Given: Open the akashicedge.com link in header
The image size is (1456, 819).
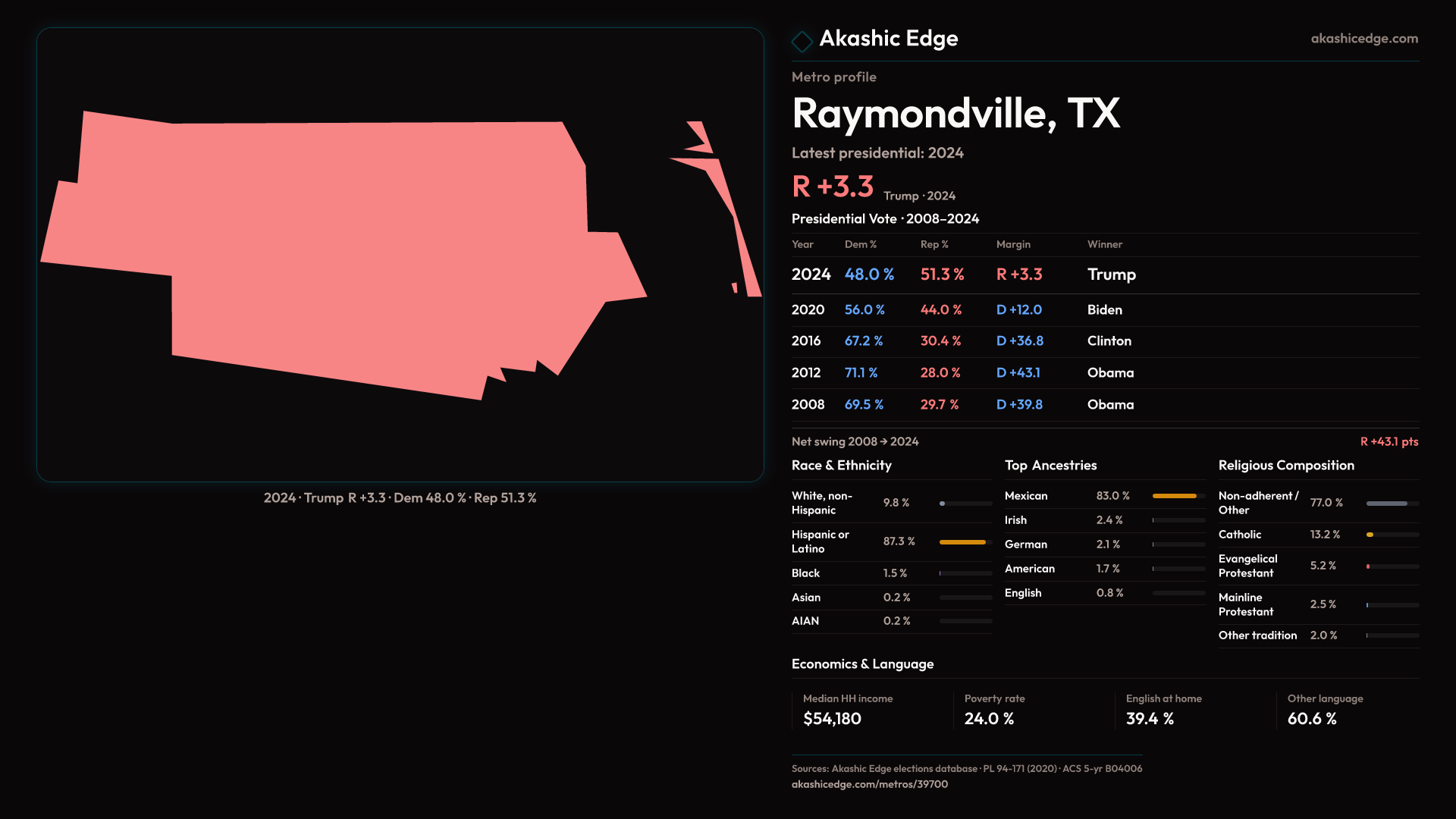Looking at the screenshot, I should (1363, 39).
